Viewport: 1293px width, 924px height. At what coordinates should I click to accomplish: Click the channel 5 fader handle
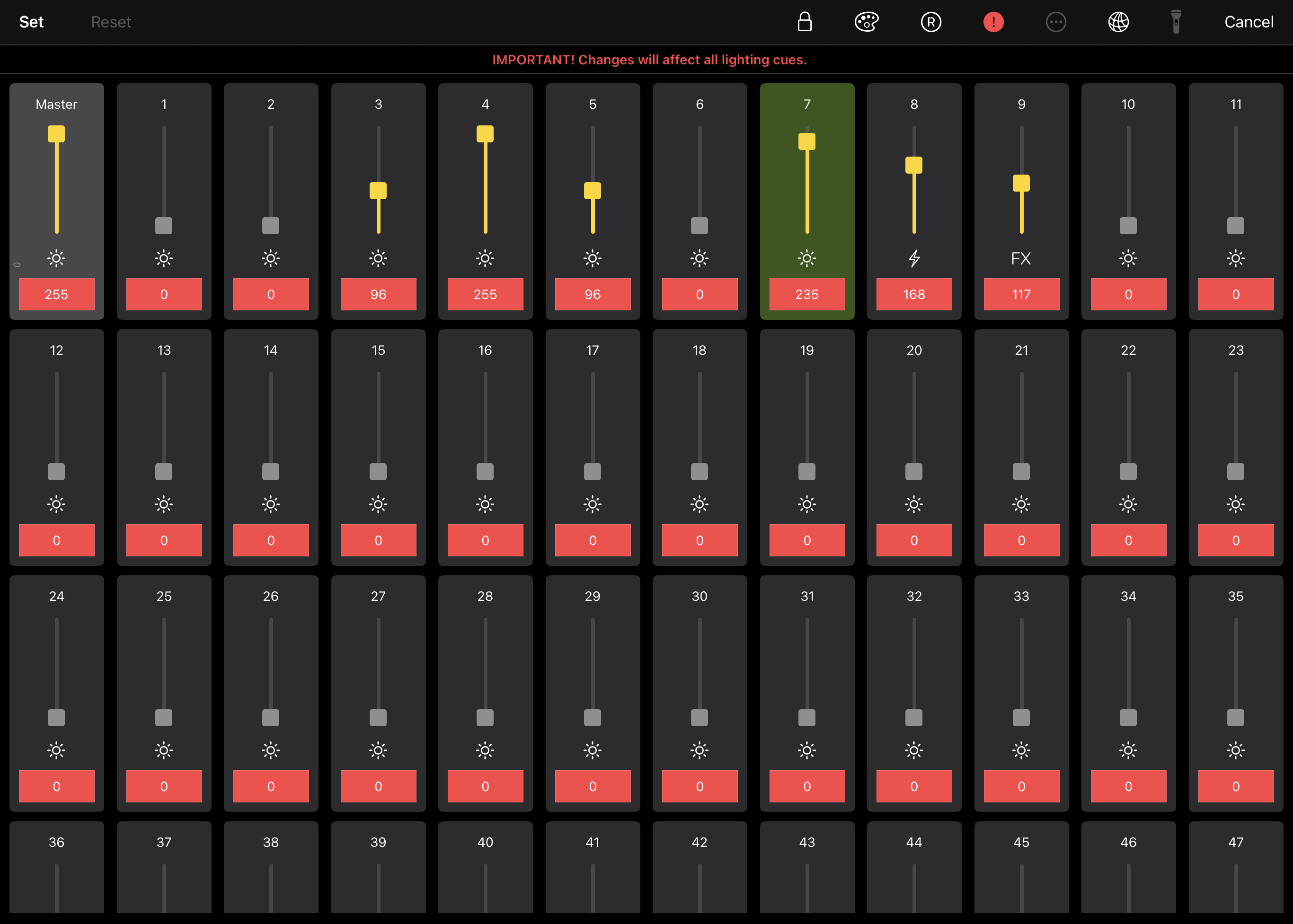tap(593, 191)
